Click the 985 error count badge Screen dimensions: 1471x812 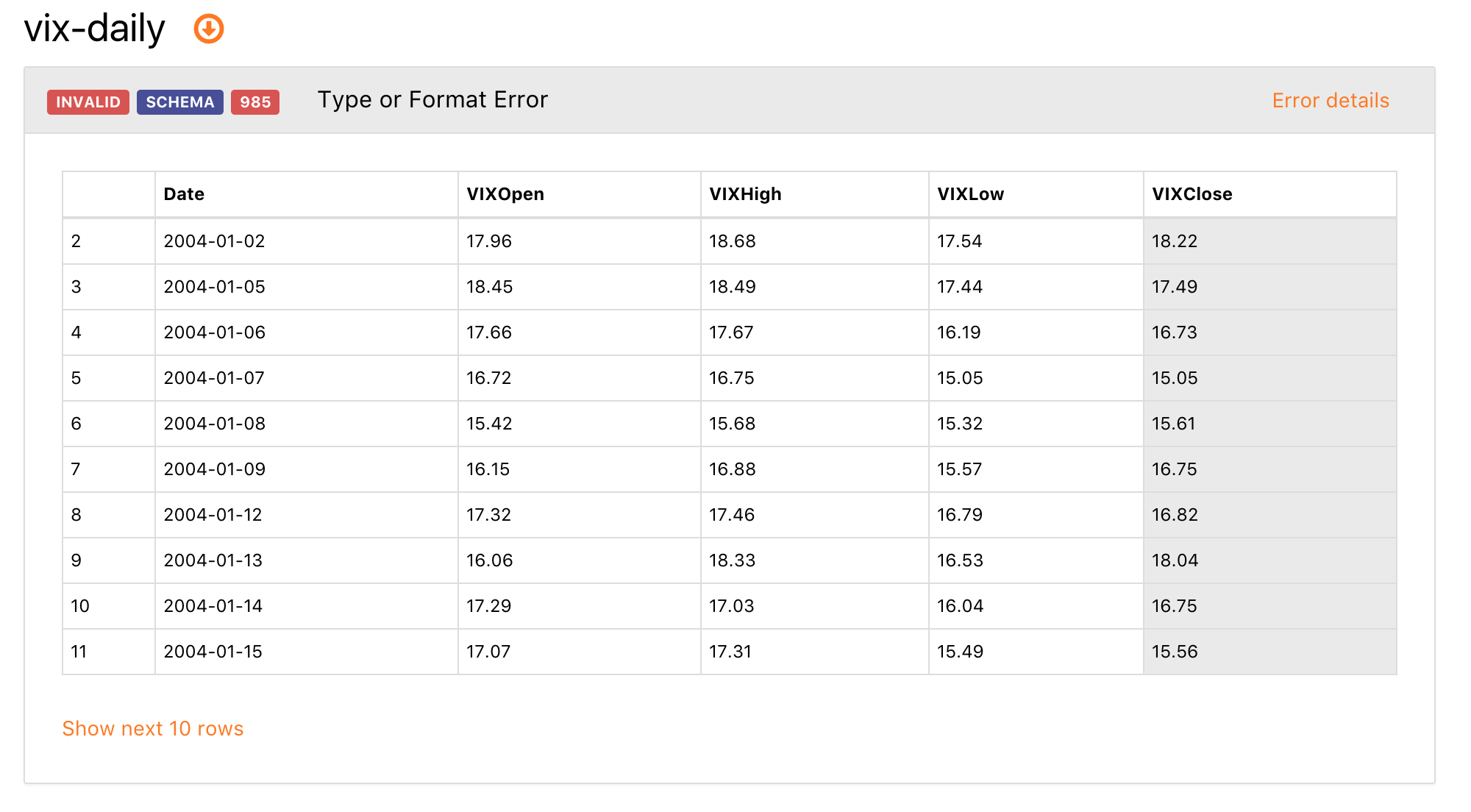pyautogui.click(x=255, y=102)
